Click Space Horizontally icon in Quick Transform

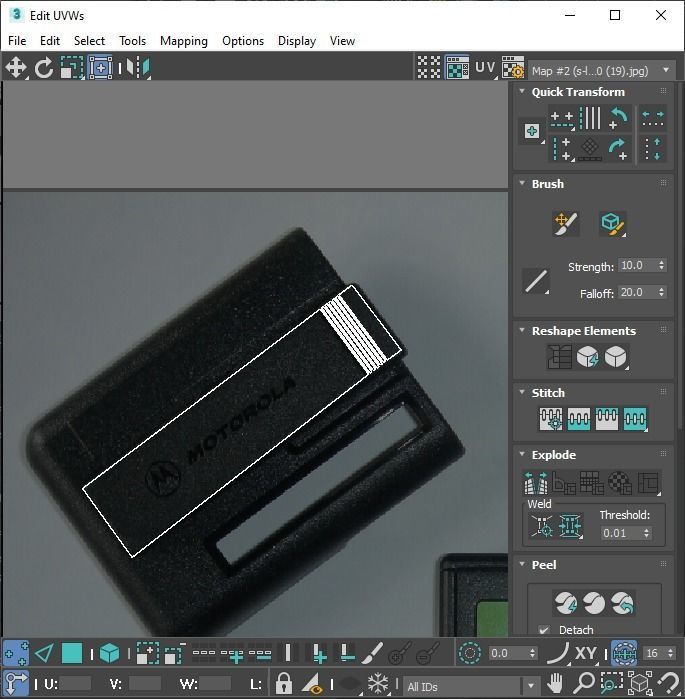(652, 119)
